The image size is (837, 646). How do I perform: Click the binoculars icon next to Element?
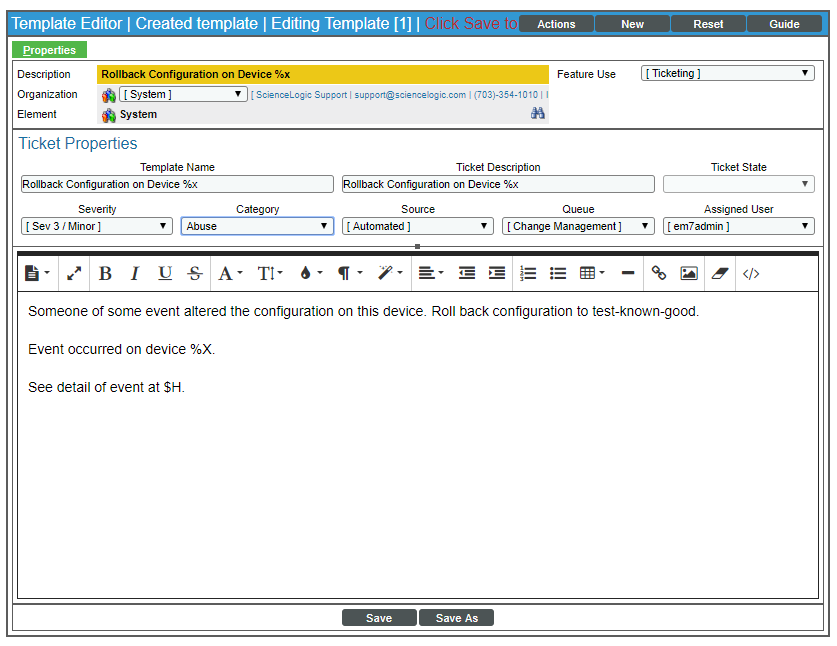pos(538,114)
